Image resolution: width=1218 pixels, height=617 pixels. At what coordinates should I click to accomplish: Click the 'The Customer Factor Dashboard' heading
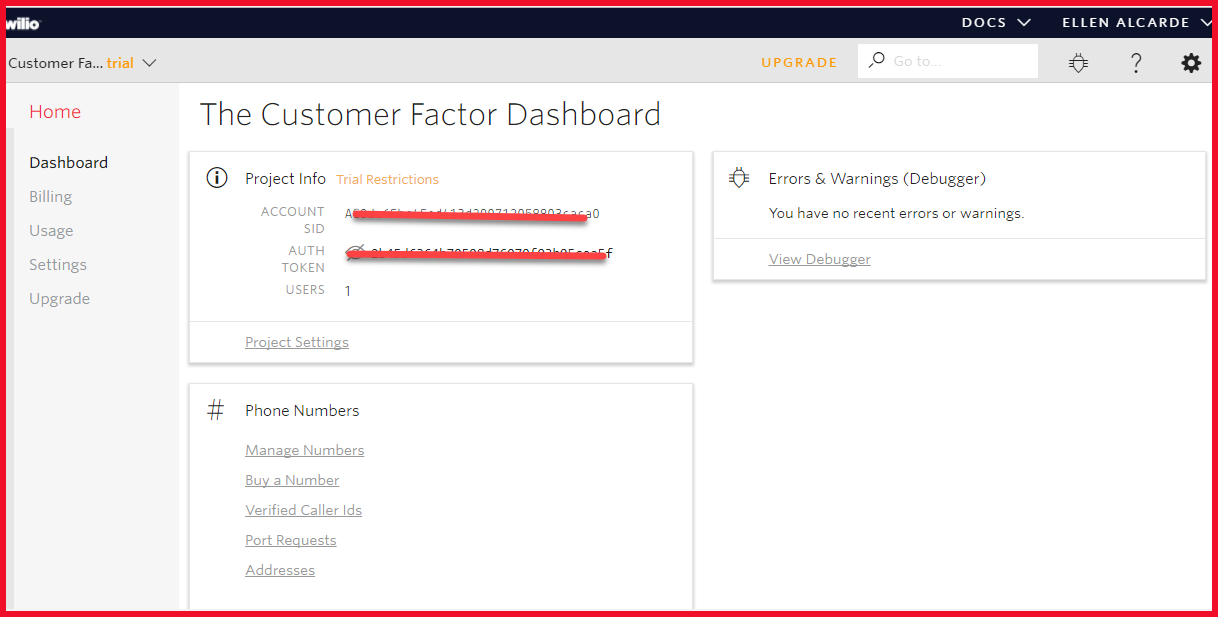(431, 114)
